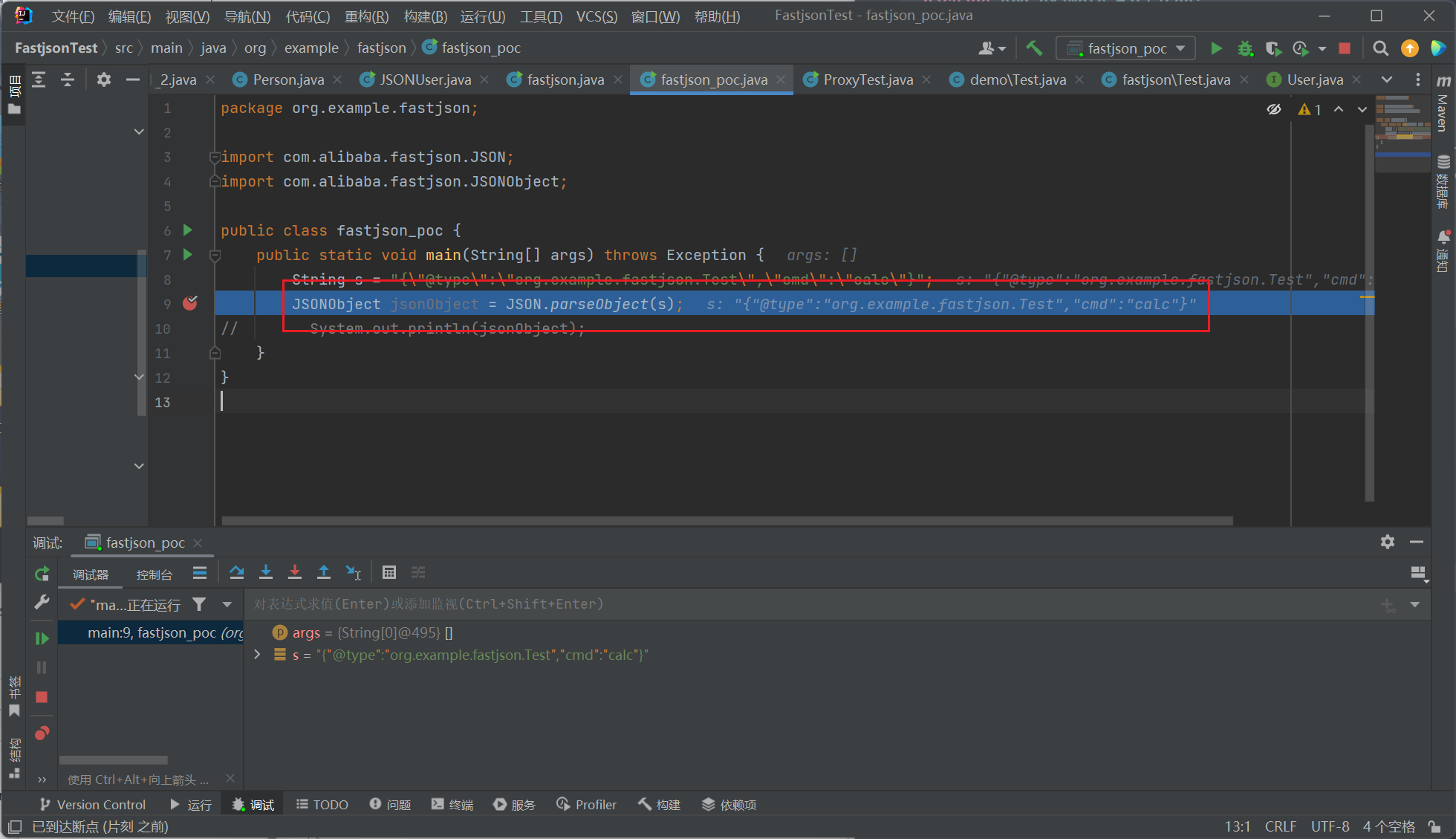Toggle the breakpoint on line 9
The width and height of the screenshot is (1456, 839).
pyautogui.click(x=190, y=303)
